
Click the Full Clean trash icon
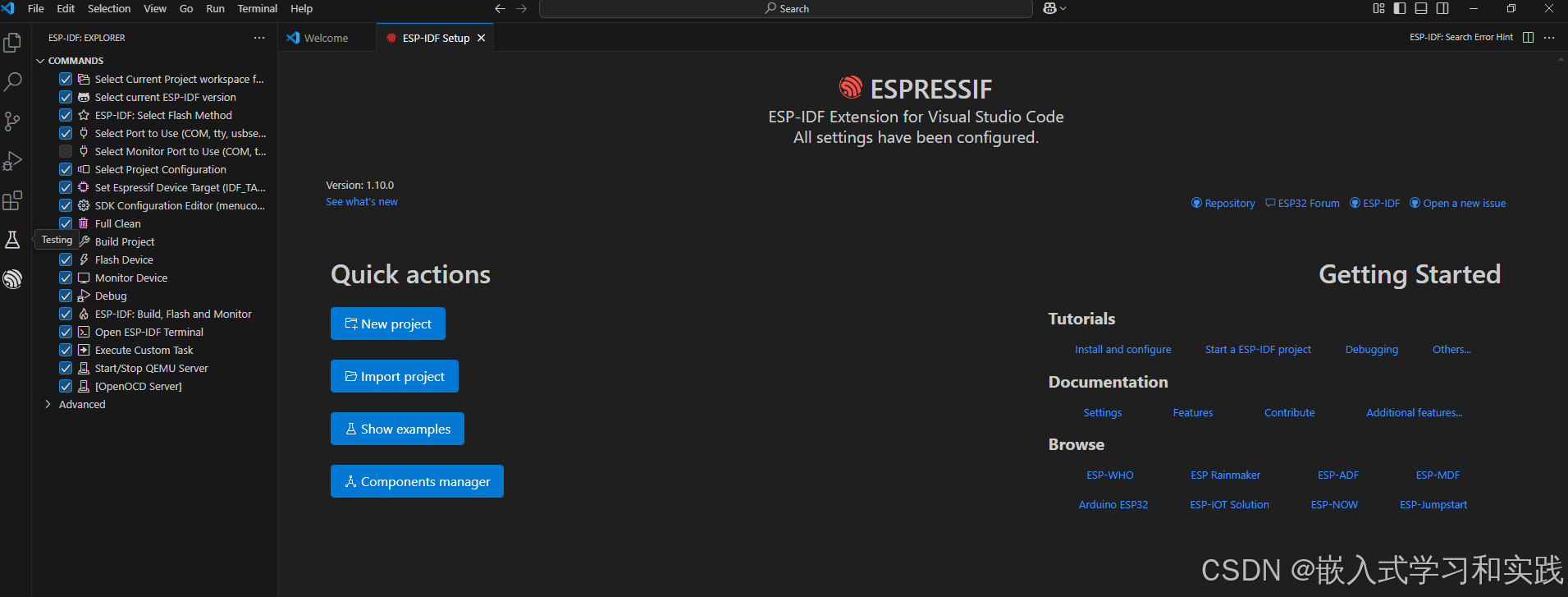84,223
